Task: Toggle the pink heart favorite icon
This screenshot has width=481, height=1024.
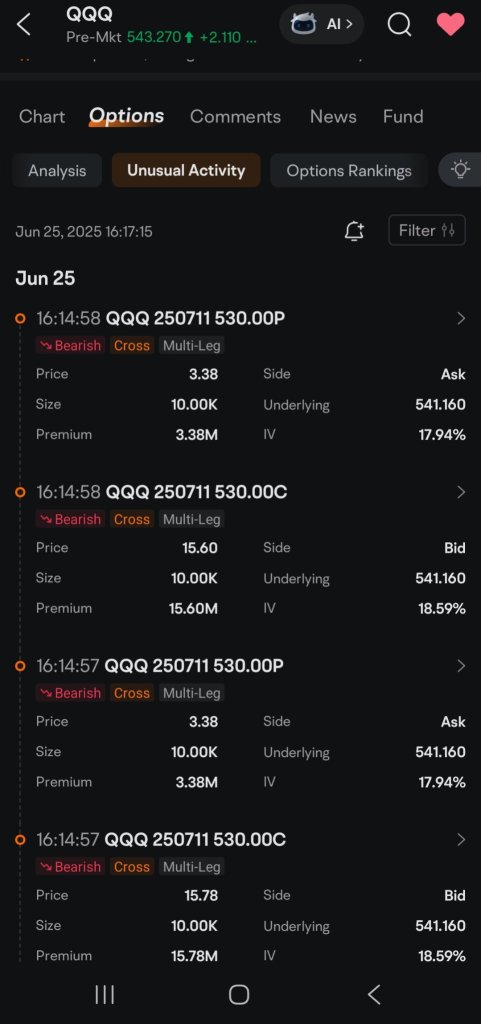Action: click(x=450, y=25)
